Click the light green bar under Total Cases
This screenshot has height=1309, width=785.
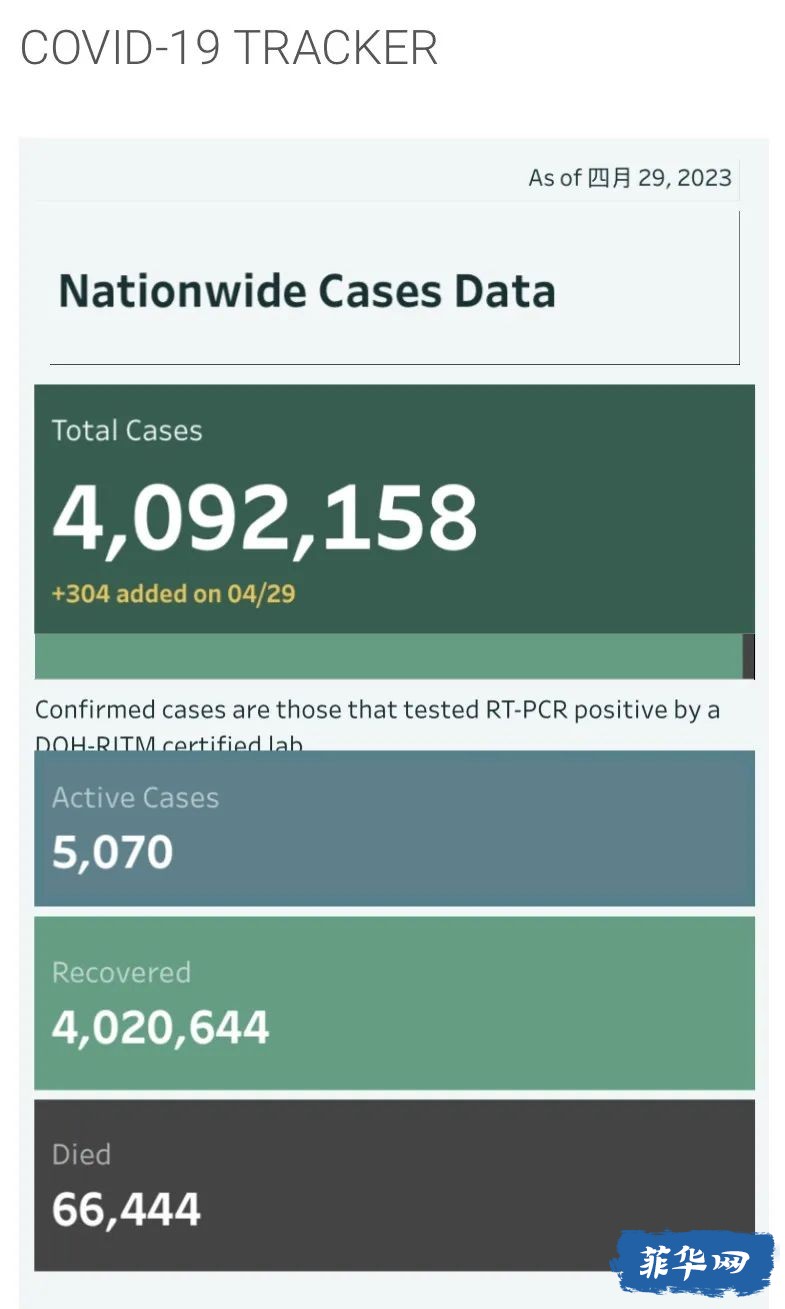tap(388, 656)
